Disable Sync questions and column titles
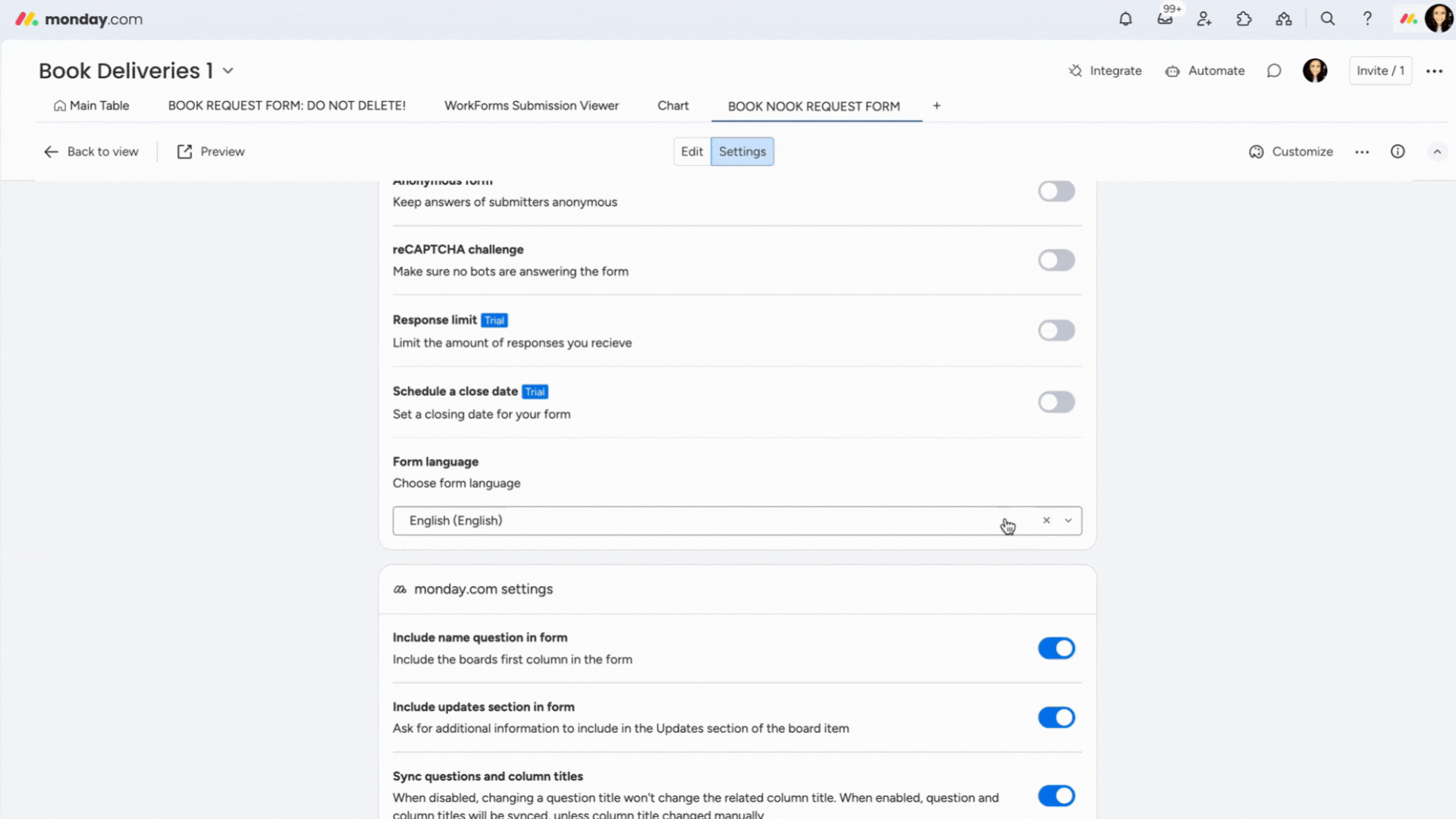This screenshot has height=819, width=1456. coord(1056,795)
